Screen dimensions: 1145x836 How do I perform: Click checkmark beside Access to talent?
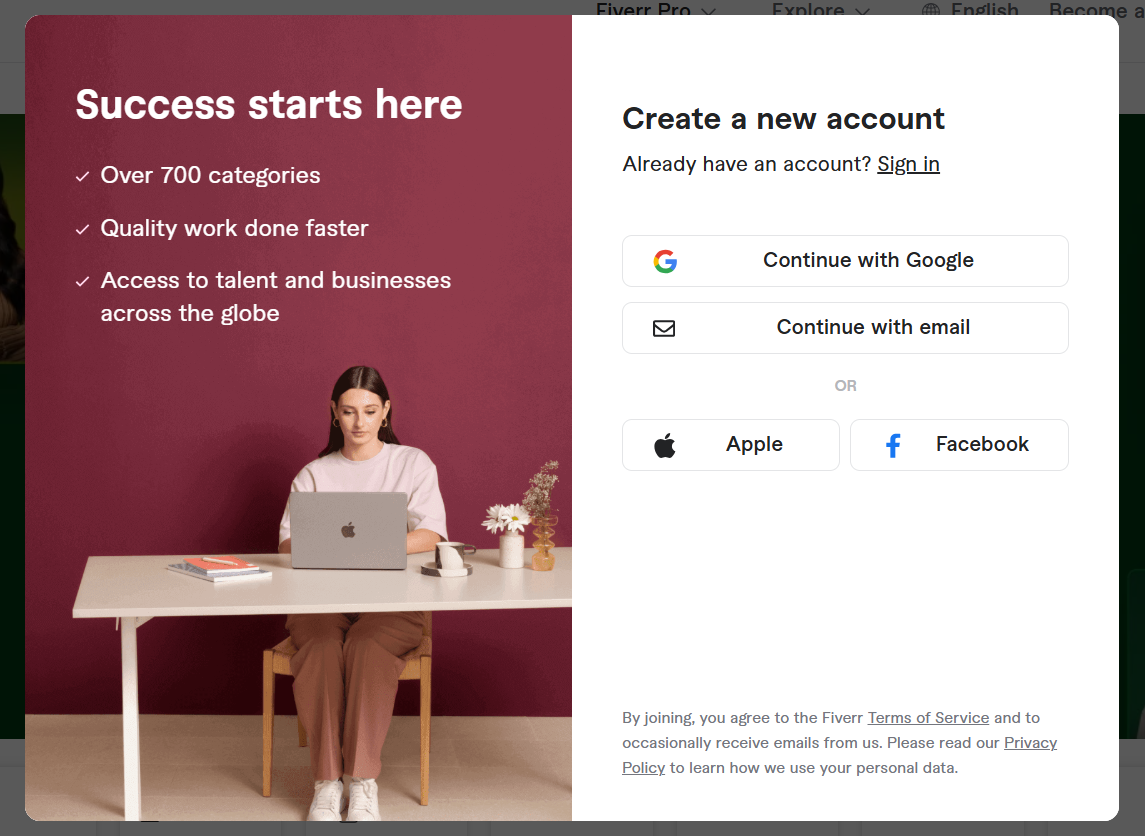[83, 282]
